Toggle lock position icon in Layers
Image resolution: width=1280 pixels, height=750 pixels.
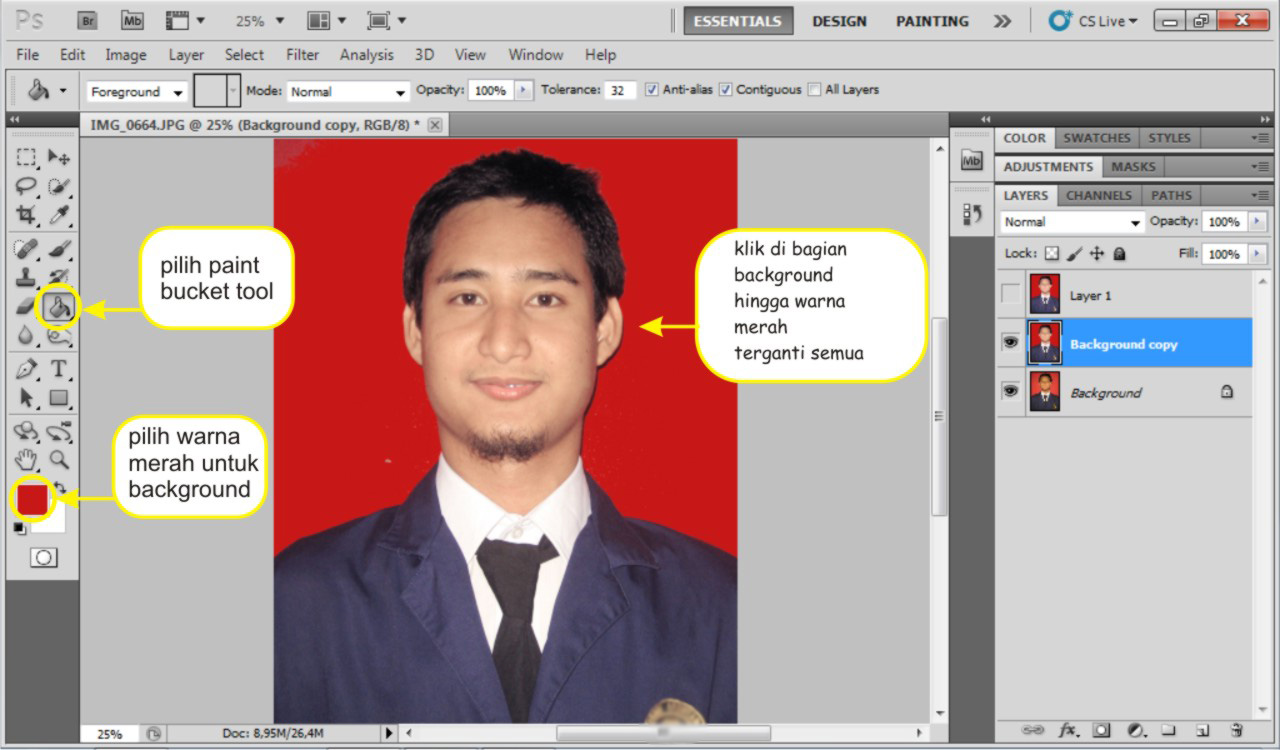click(x=1097, y=254)
